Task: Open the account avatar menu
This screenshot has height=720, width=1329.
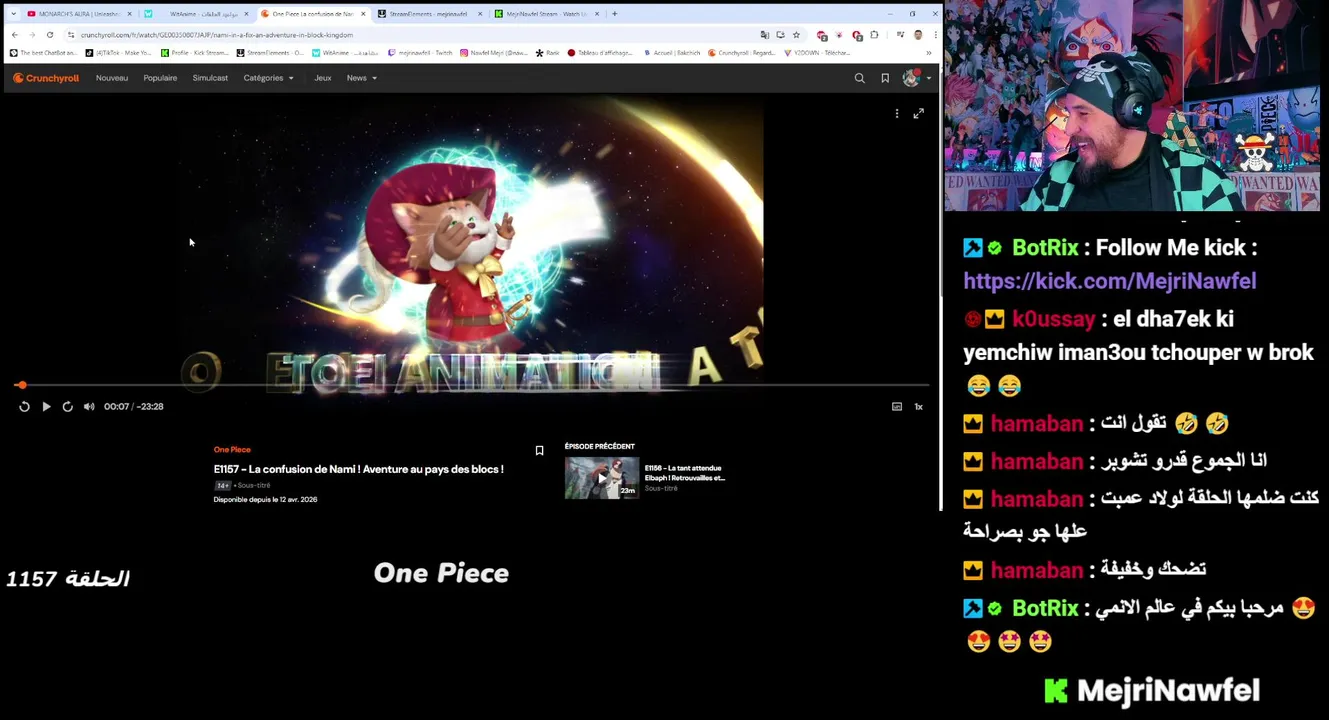Action: (915, 78)
